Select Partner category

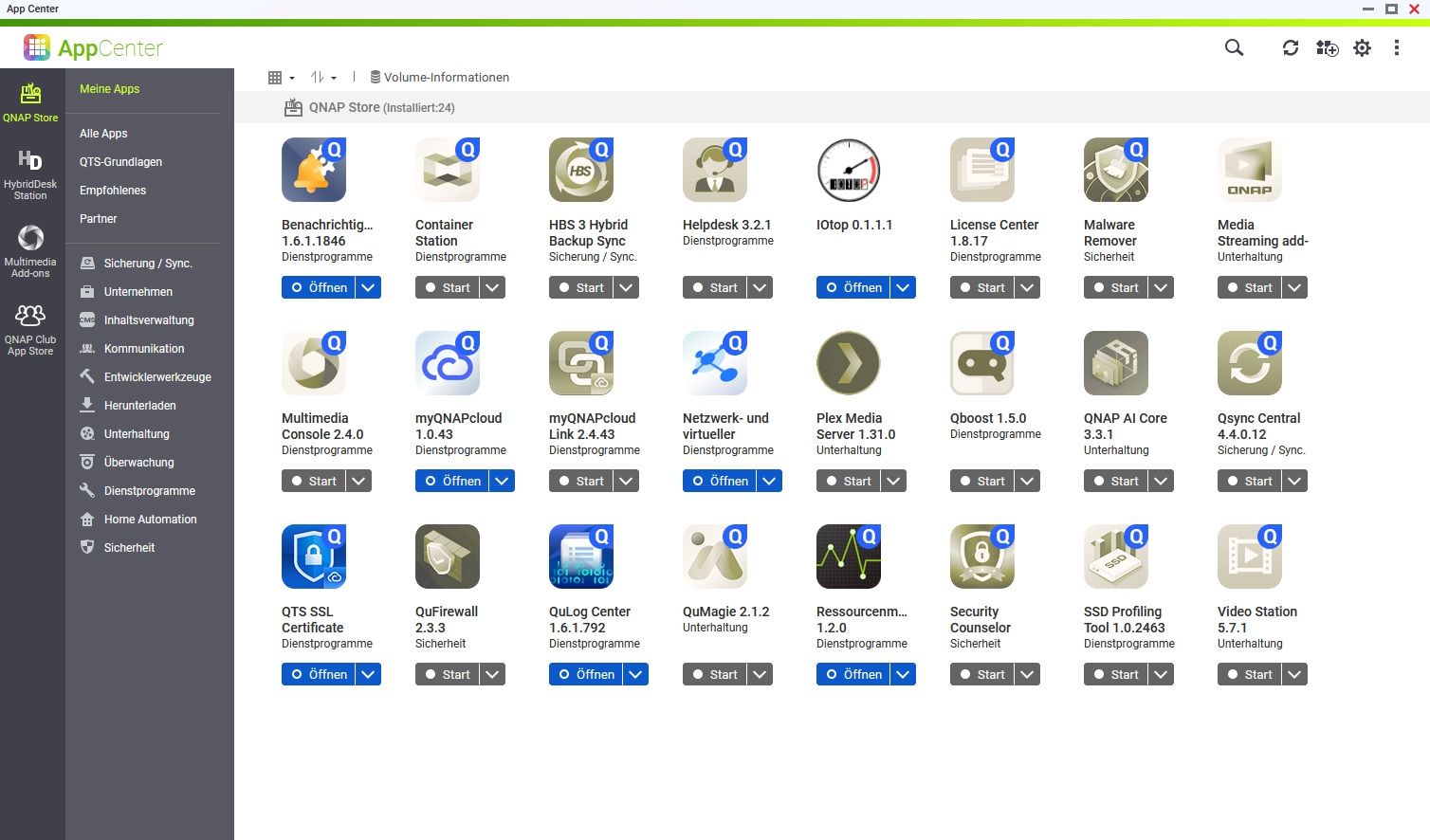click(x=99, y=219)
